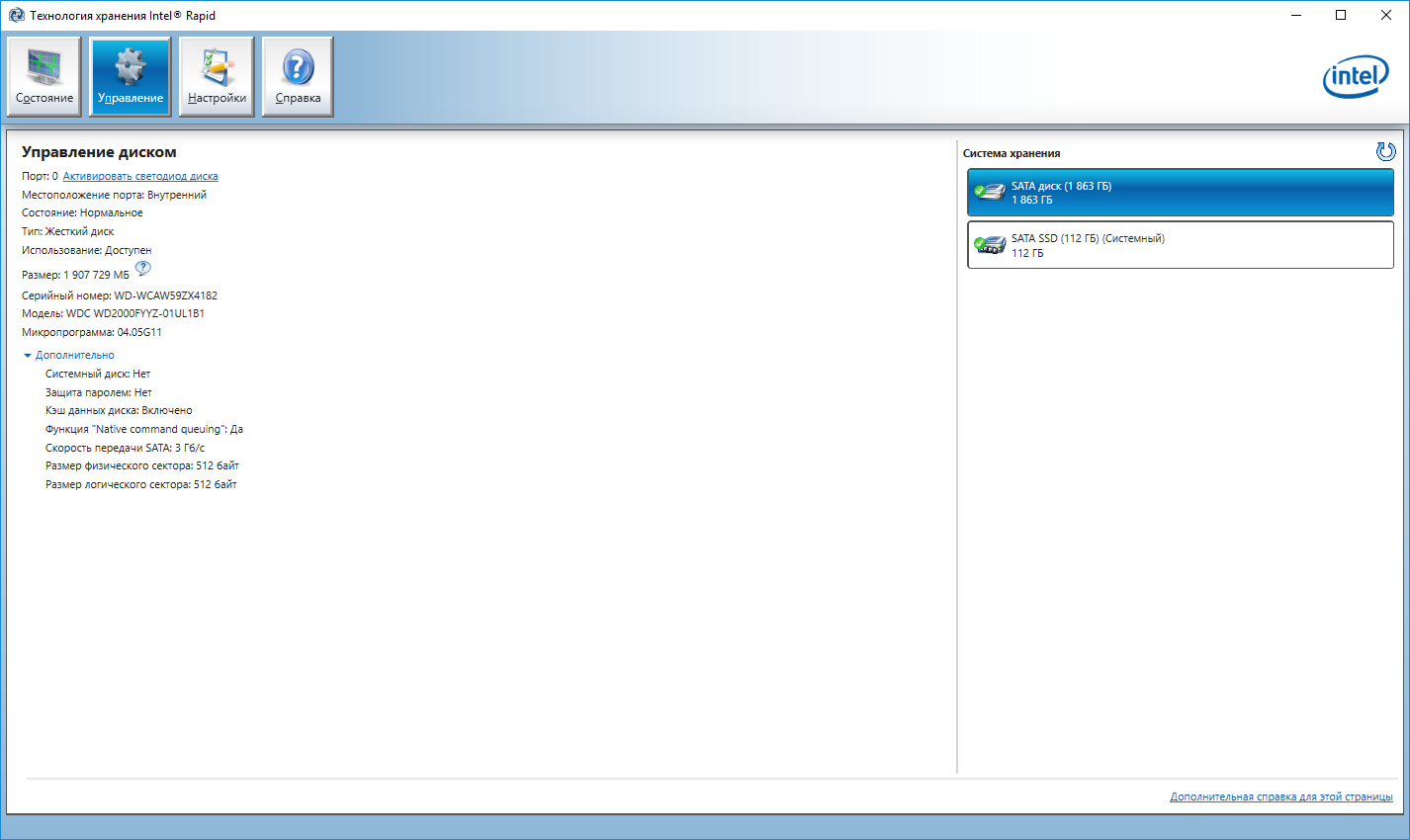Image resolution: width=1410 pixels, height=840 pixels.
Task: Refresh the storage system view
Action: [1385, 151]
